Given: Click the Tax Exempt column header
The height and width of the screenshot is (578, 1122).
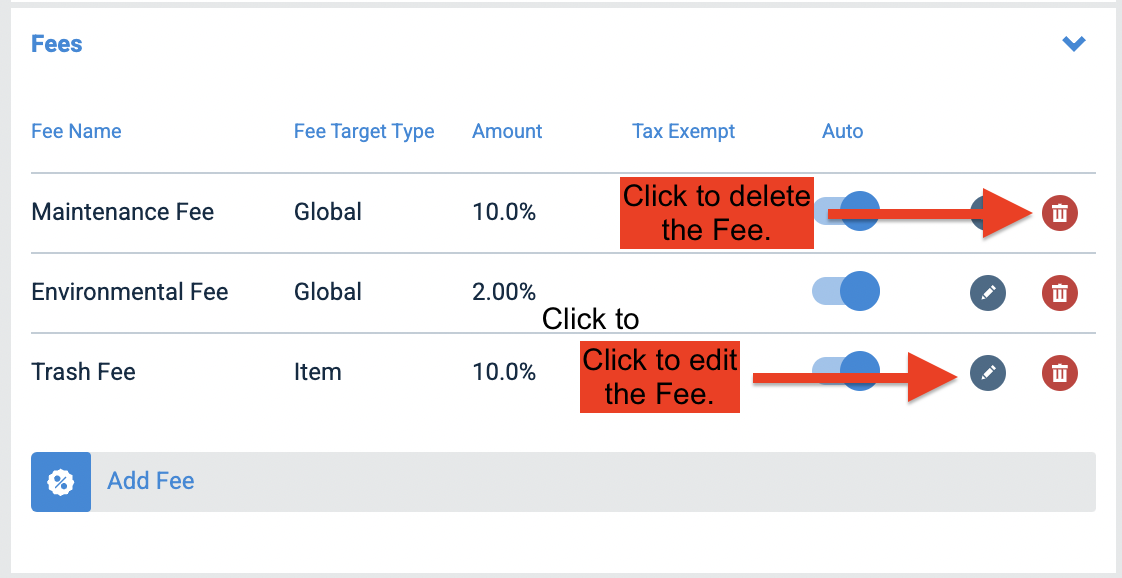Looking at the screenshot, I should (x=683, y=132).
